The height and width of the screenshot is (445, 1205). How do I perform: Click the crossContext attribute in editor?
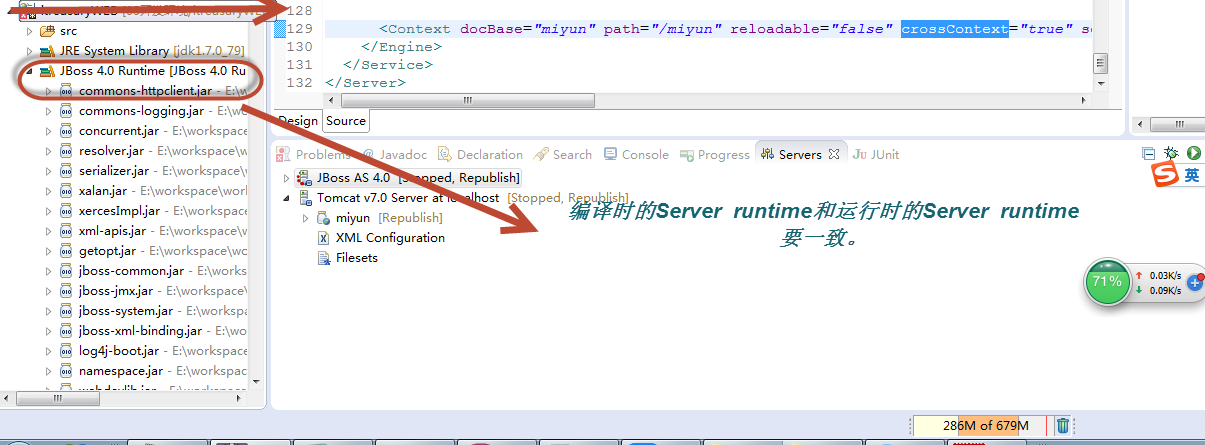pyautogui.click(x=955, y=29)
